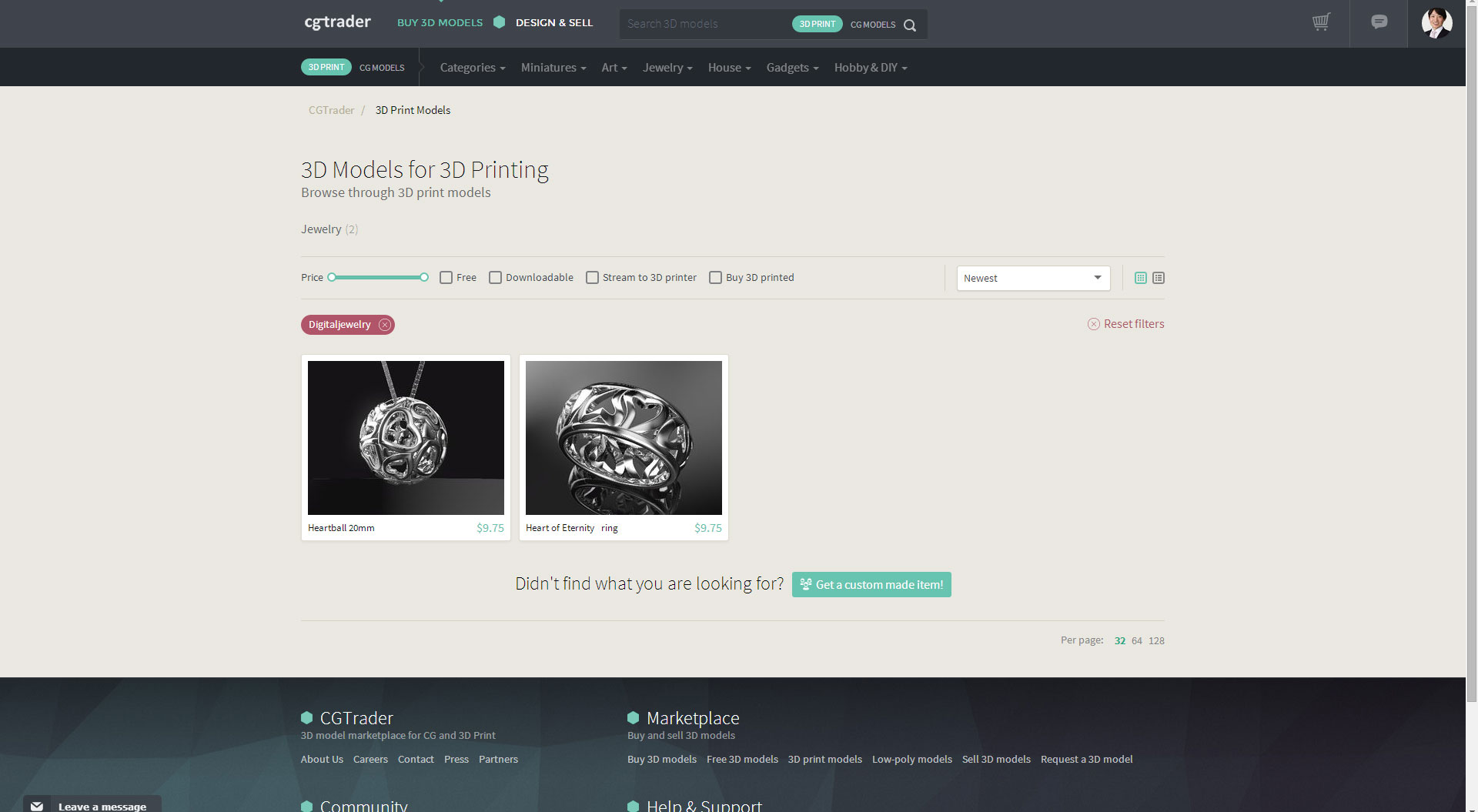The image size is (1478, 812).
Task: Open the Jewelry (2) category link
Action: coord(329,229)
